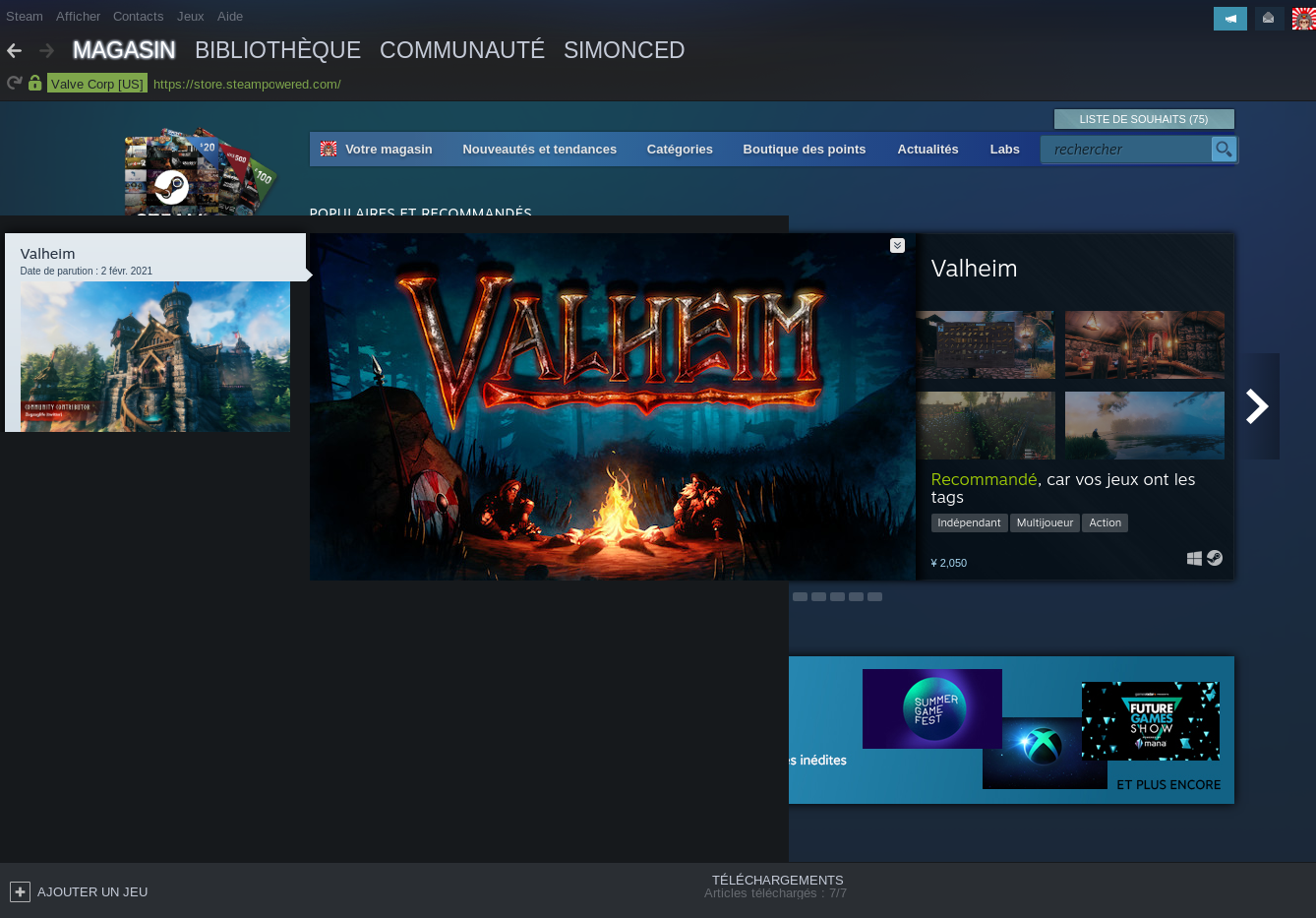Viewport: 1316px width, 918px height.
Task: View the Valheim interior hall screenshot thumbnail
Action: [x=1145, y=345]
